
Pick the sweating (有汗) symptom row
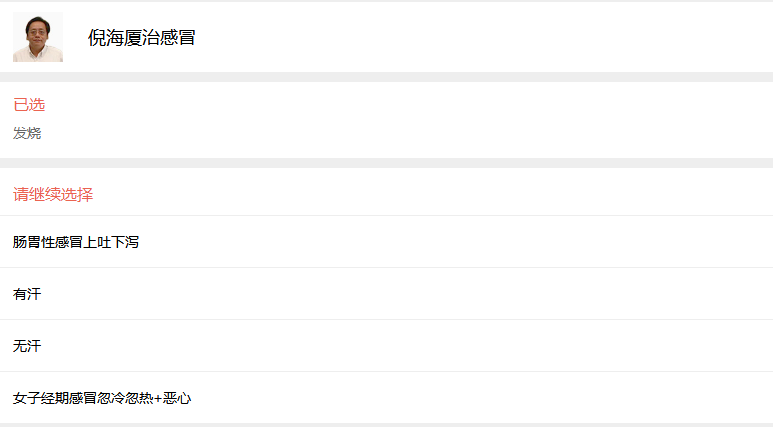27,294
